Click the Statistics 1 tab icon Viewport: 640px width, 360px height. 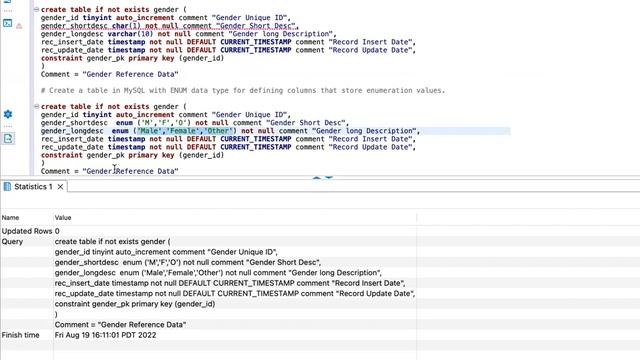pyautogui.click(x=7, y=187)
